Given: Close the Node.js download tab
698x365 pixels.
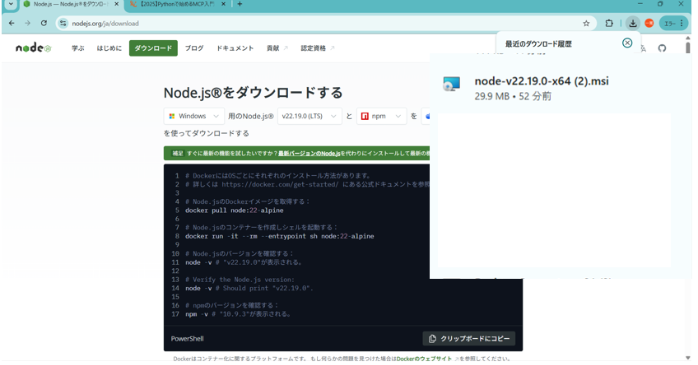Looking at the screenshot, I should [117, 4].
